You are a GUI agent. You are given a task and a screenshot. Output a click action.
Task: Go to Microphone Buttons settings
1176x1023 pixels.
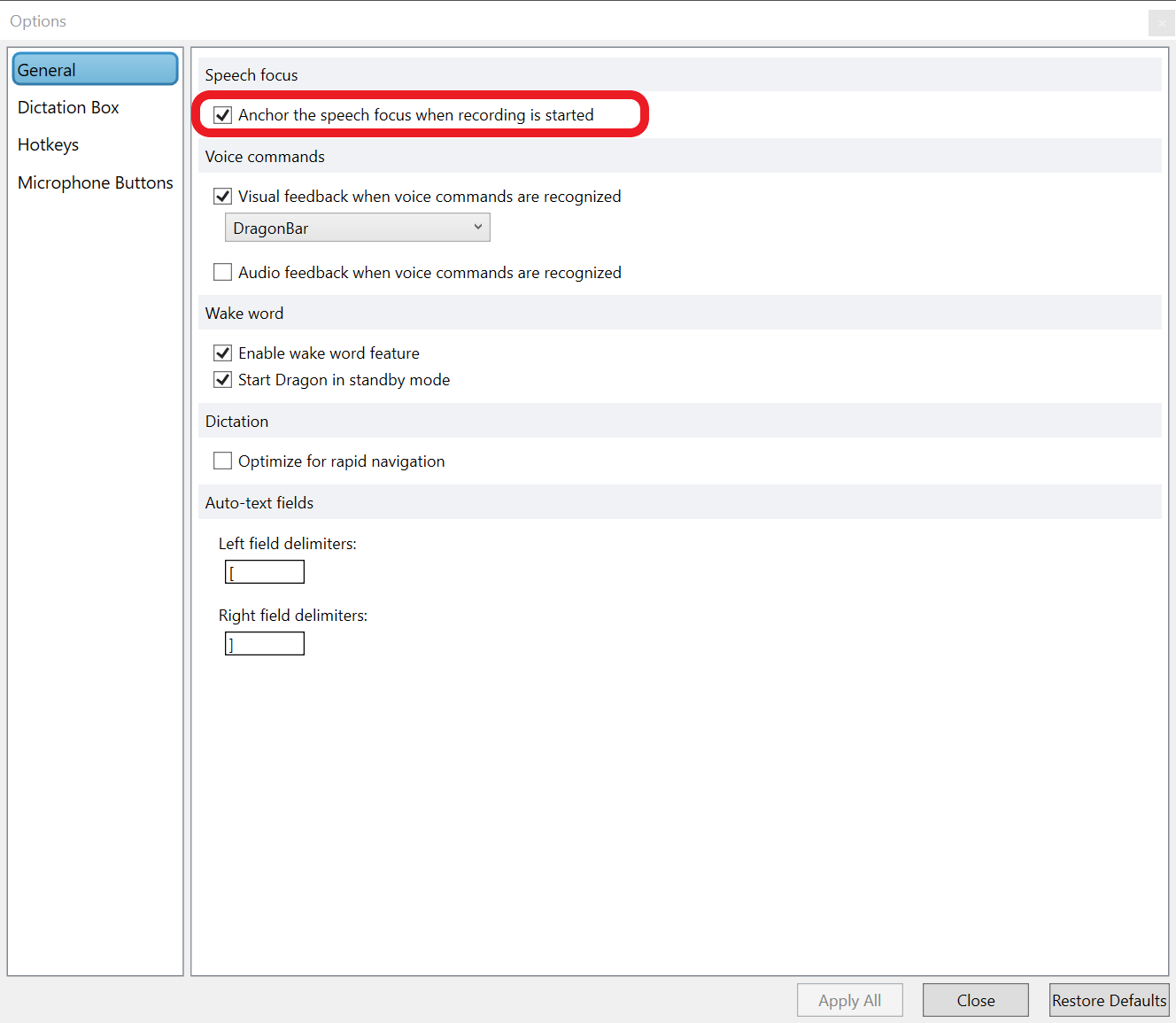[x=96, y=182]
